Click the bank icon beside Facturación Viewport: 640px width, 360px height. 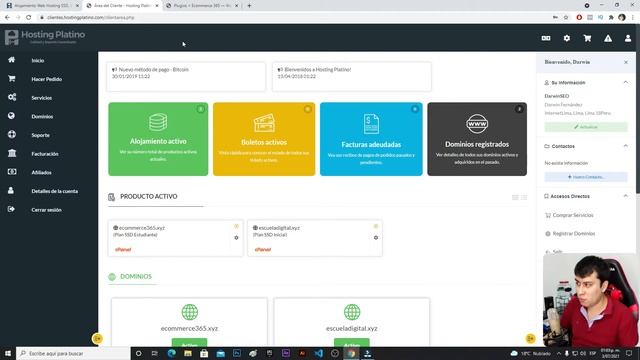(12, 153)
